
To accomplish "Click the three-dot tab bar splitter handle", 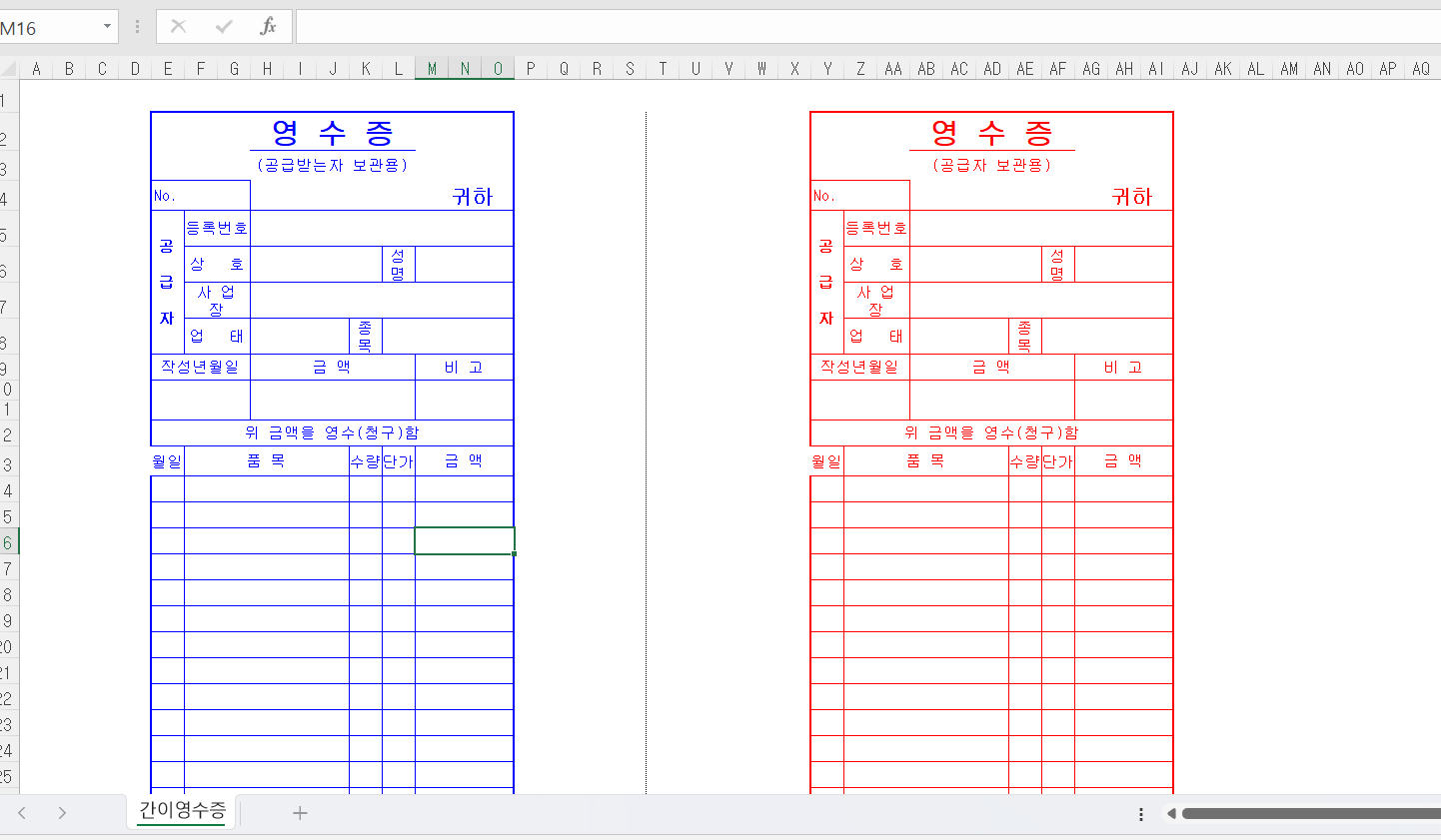I will (x=1141, y=814).
